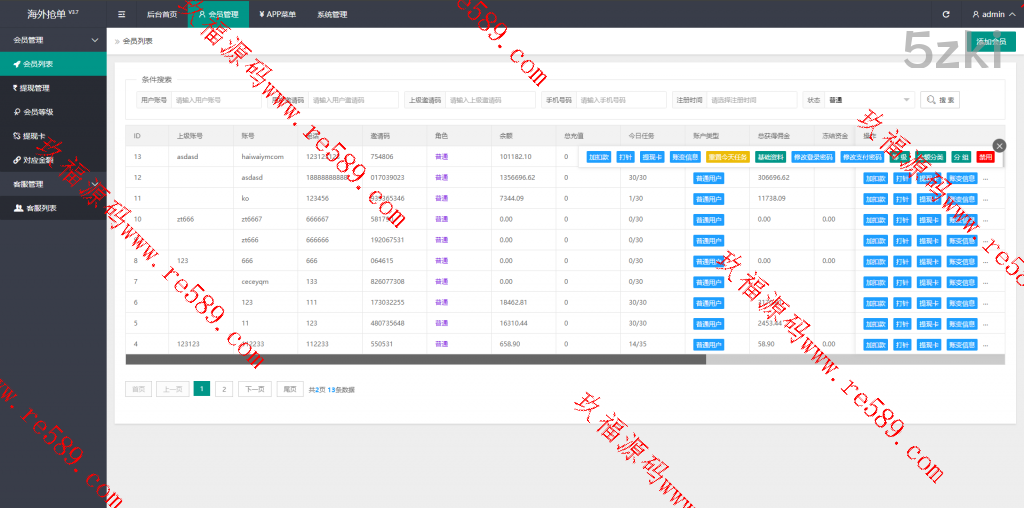1024x508 pixels.
Task: Click the refresh icon in top bar
Action: (946, 15)
